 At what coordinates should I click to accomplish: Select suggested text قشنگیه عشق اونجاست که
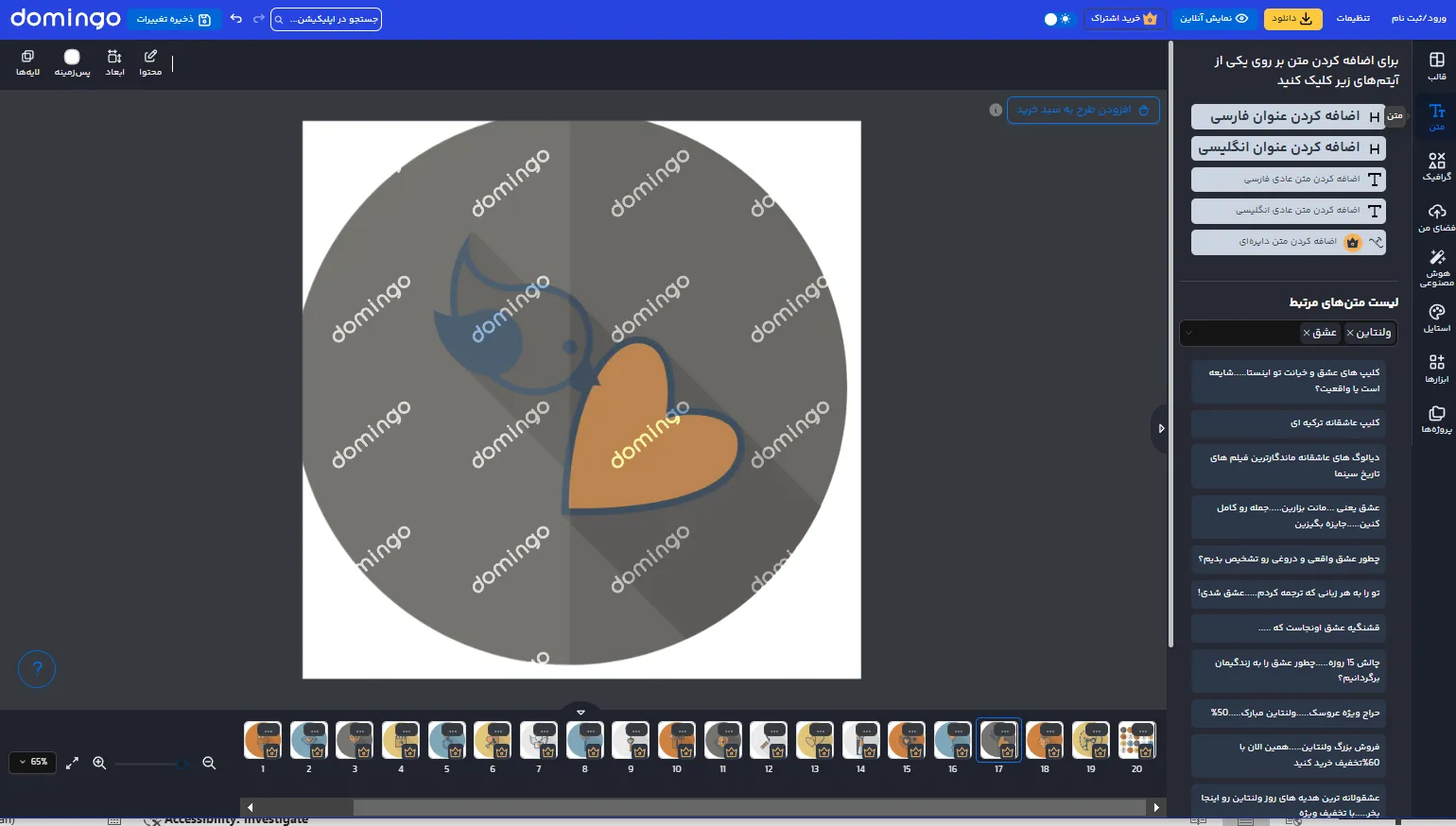pos(1288,628)
